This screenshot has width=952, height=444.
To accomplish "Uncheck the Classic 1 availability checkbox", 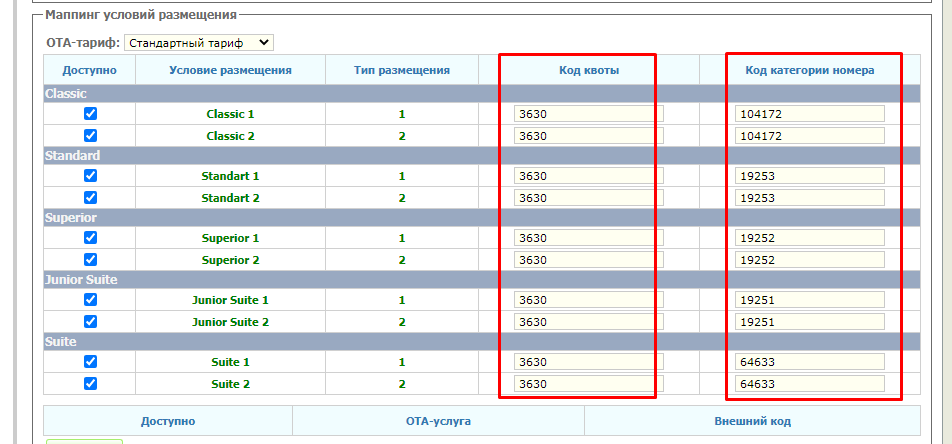I will point(90,114).
